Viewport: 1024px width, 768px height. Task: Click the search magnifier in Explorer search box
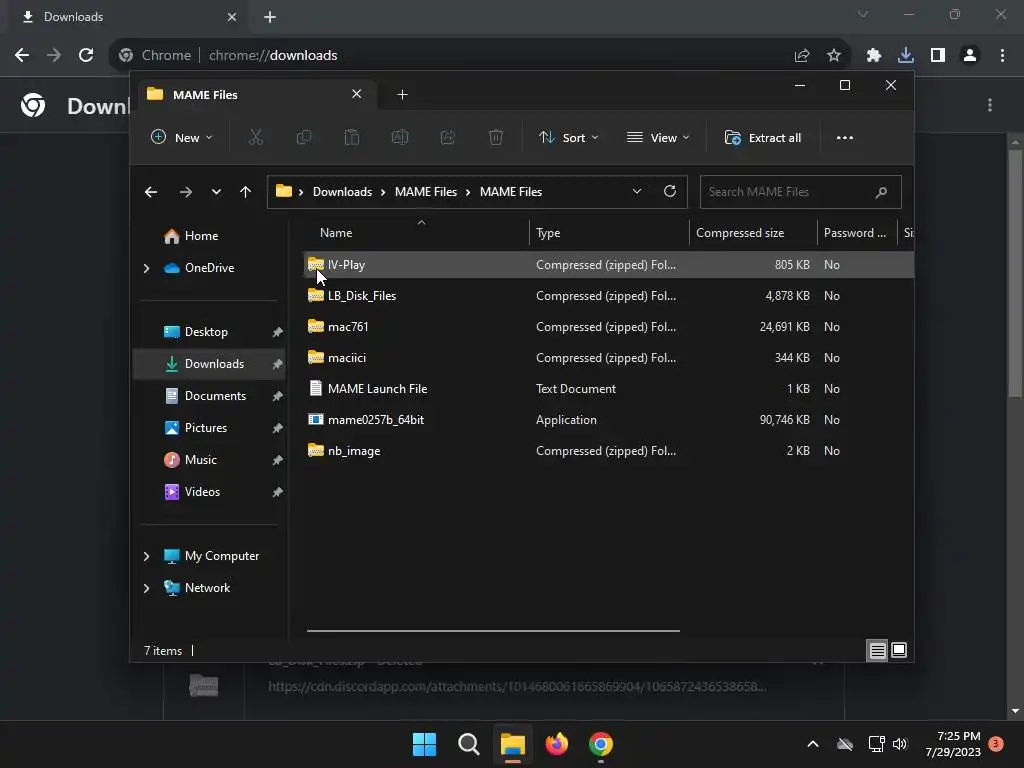(x=881, y=192)
